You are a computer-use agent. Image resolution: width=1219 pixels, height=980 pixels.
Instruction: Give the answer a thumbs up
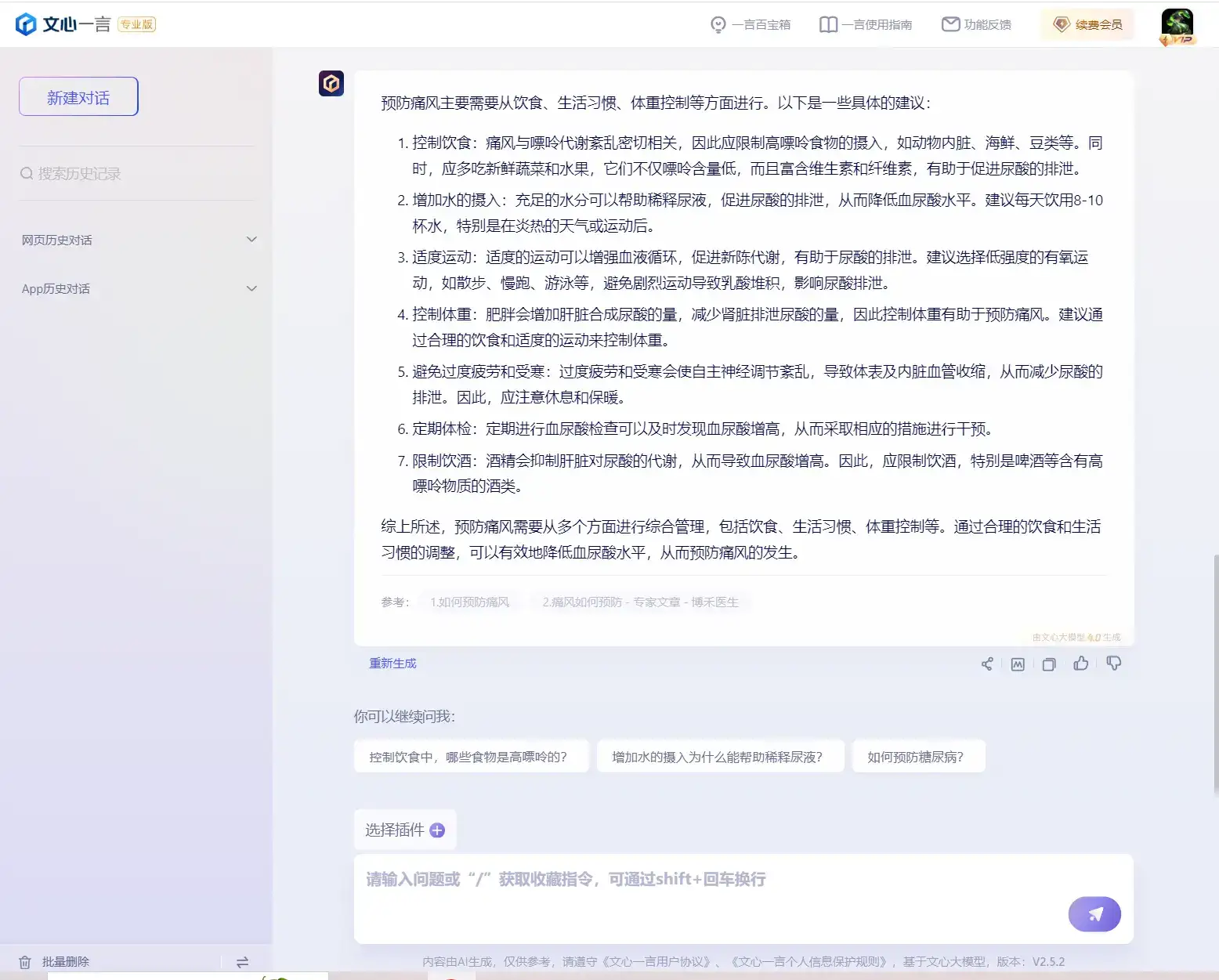click(1081, 663)
